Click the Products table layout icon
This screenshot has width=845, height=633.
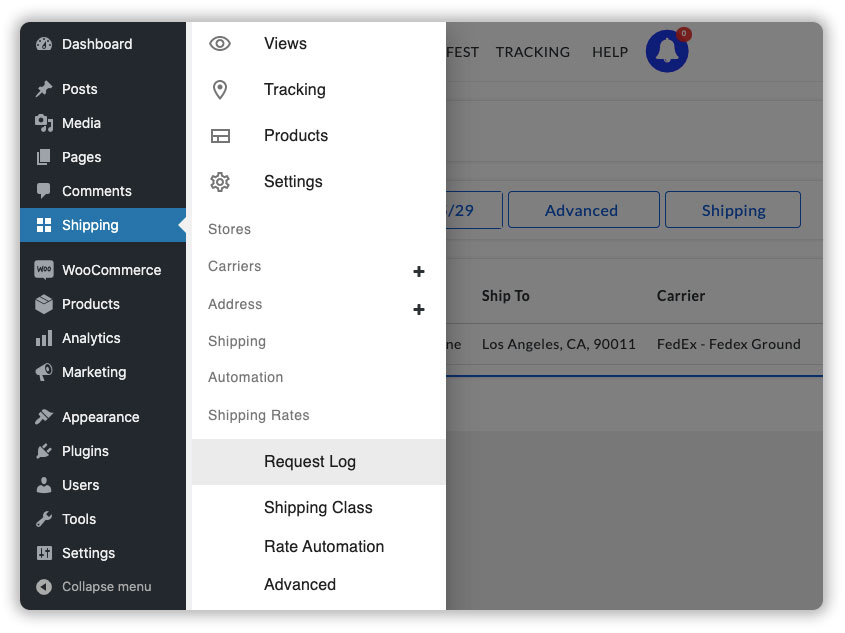(x=220, y=136)
